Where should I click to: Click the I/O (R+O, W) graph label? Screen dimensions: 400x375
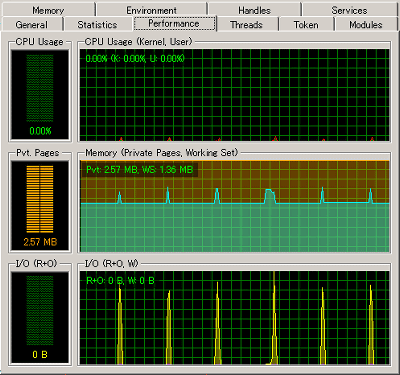pos(111,264)
